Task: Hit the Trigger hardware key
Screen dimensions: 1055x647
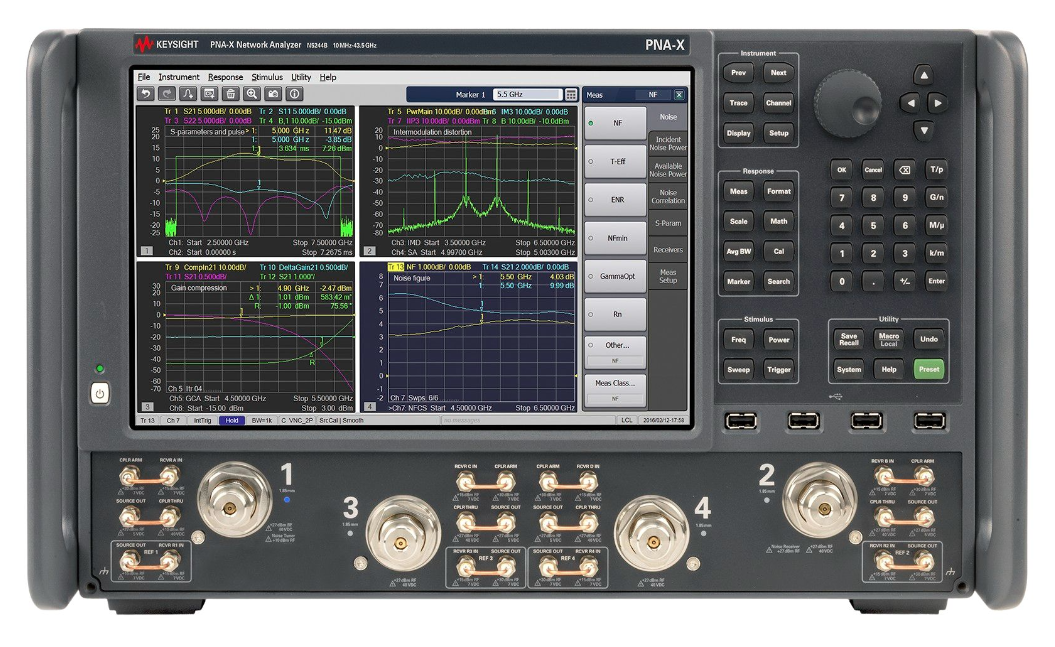Action: (778, 369)
